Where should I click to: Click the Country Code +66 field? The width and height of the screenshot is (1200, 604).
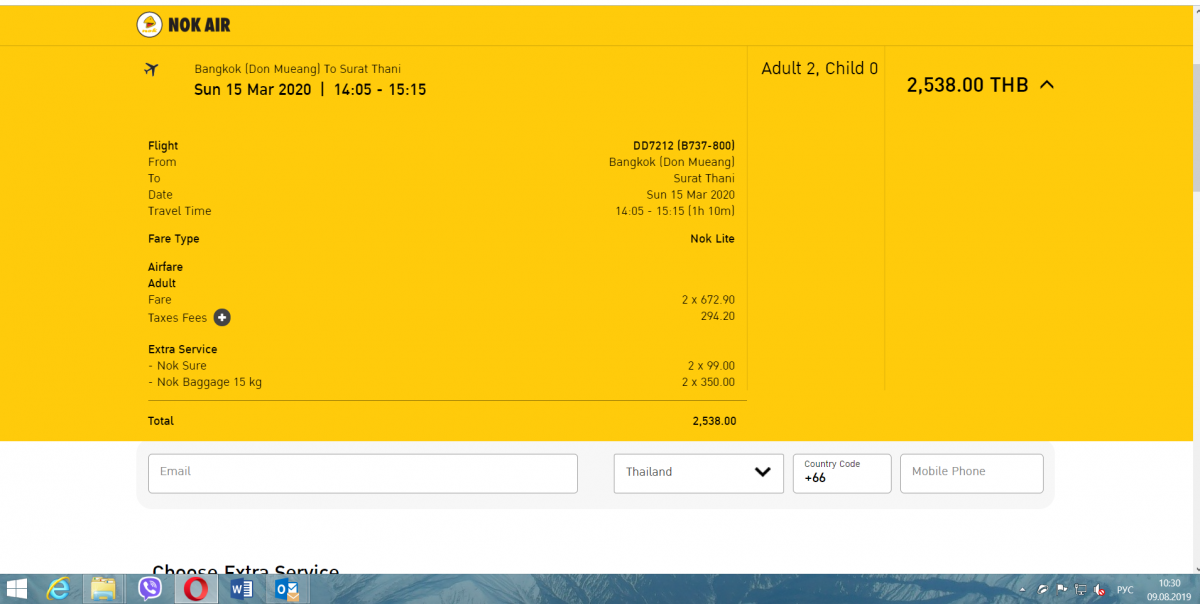coord(842,473)
